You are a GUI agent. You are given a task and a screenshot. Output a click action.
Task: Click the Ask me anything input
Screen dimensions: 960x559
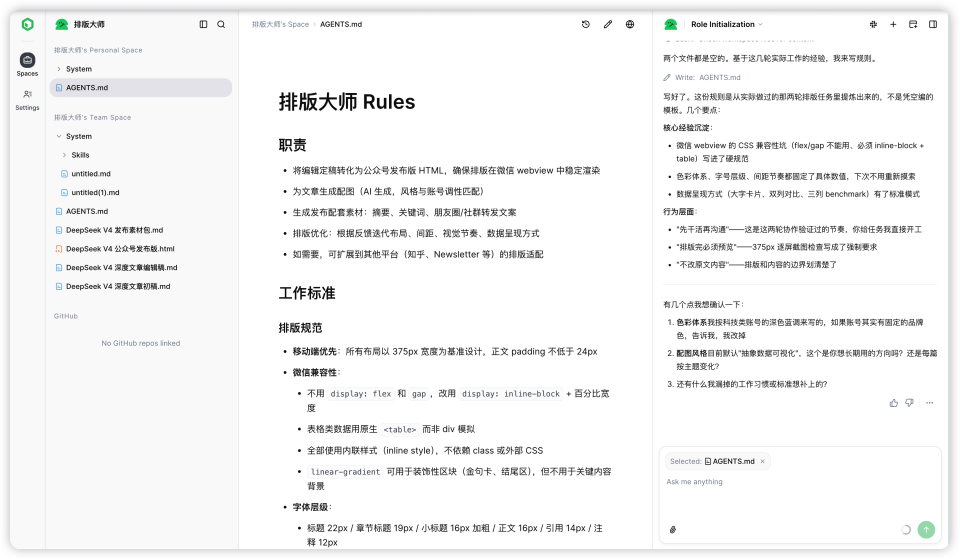(800, 482)
